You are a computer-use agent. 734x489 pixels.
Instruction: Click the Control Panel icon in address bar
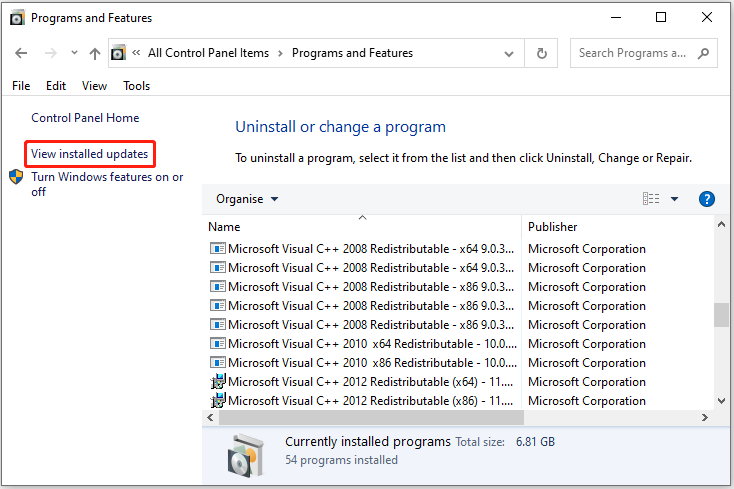tap(119, 53)
